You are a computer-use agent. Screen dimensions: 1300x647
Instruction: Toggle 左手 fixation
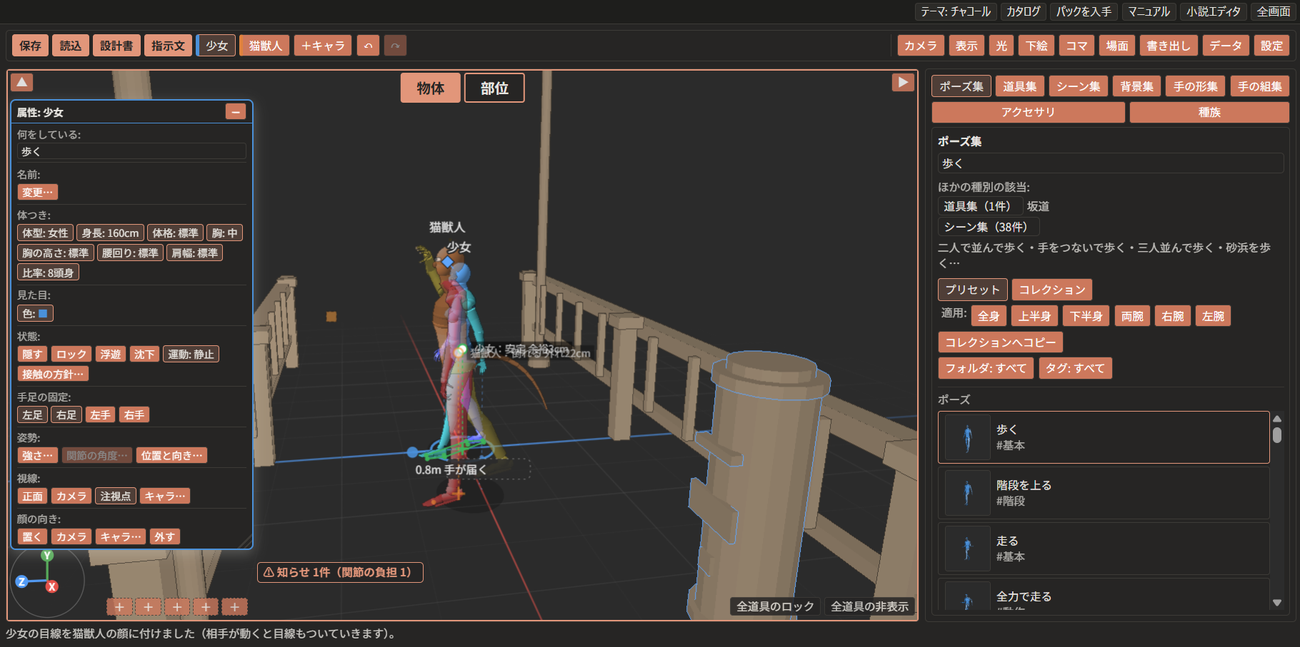click(x=100, y=414)
